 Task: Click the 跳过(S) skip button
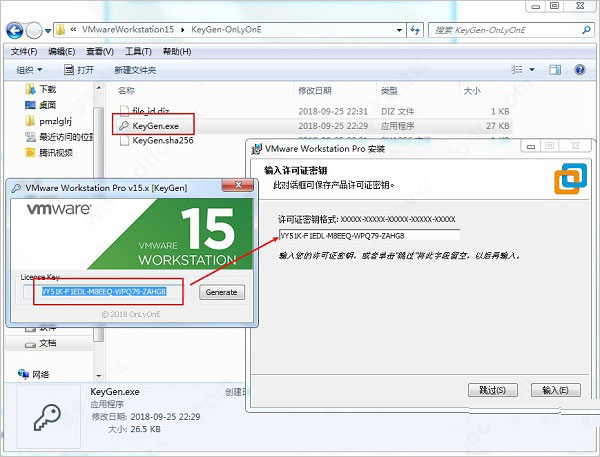(492, 390)
